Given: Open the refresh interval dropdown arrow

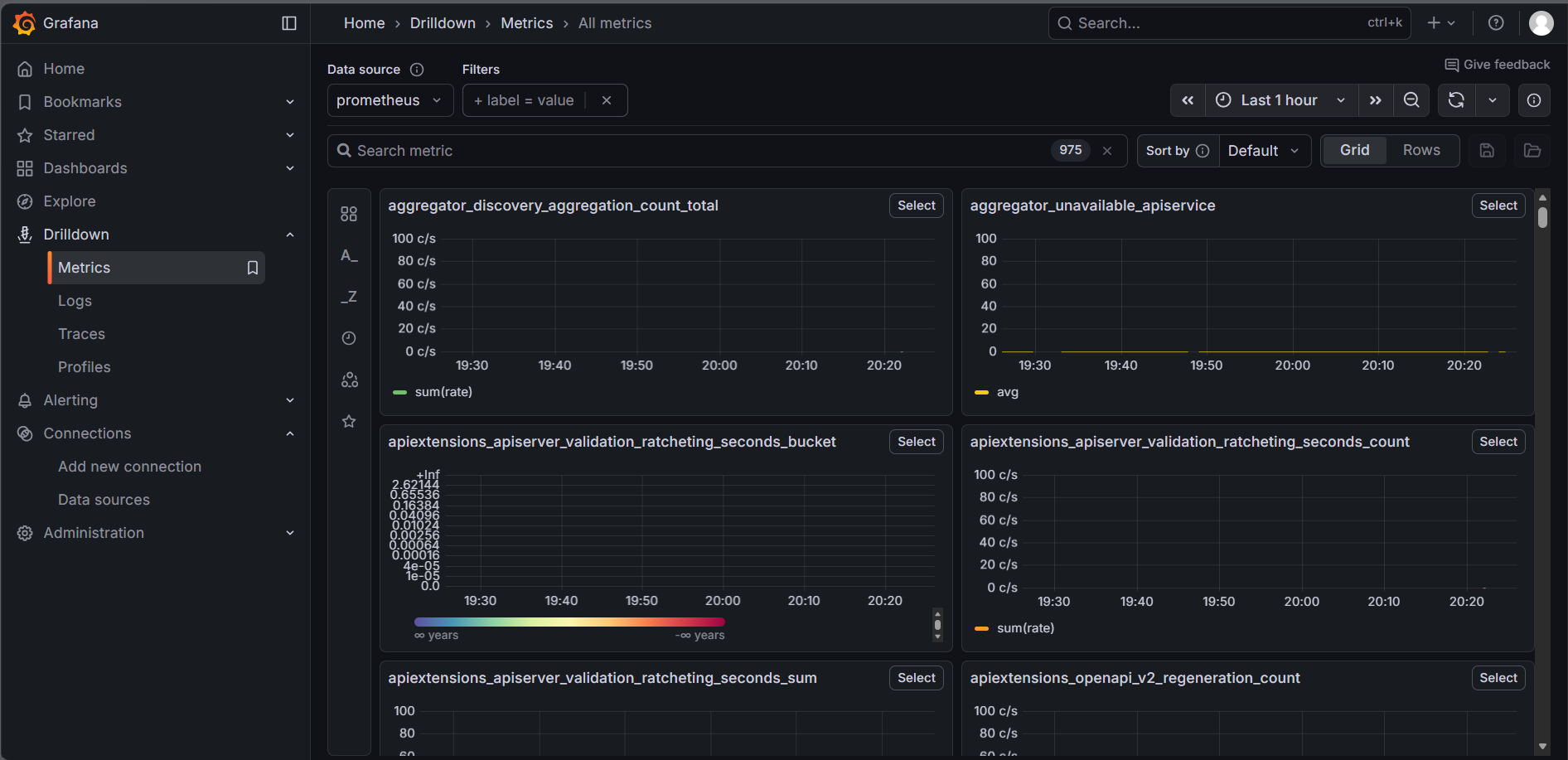Looking at the screenshot, I should 1493,100.
